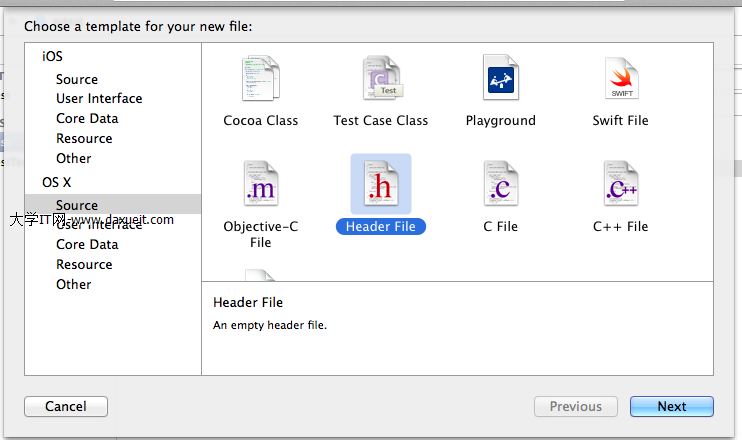Click the Next button
Screen dimensions: 742x440
pyautogui.click(x=671, y=406)
